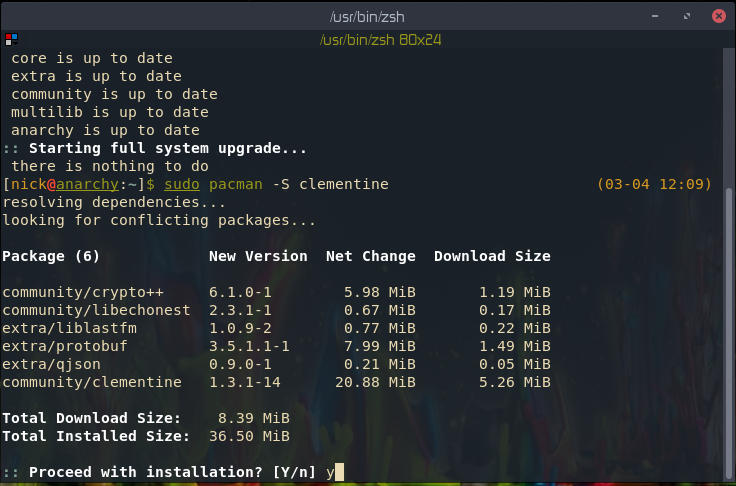Click the 'sudo' command text in prompt
Screen dimensions: 736x486
pos(182,185)
